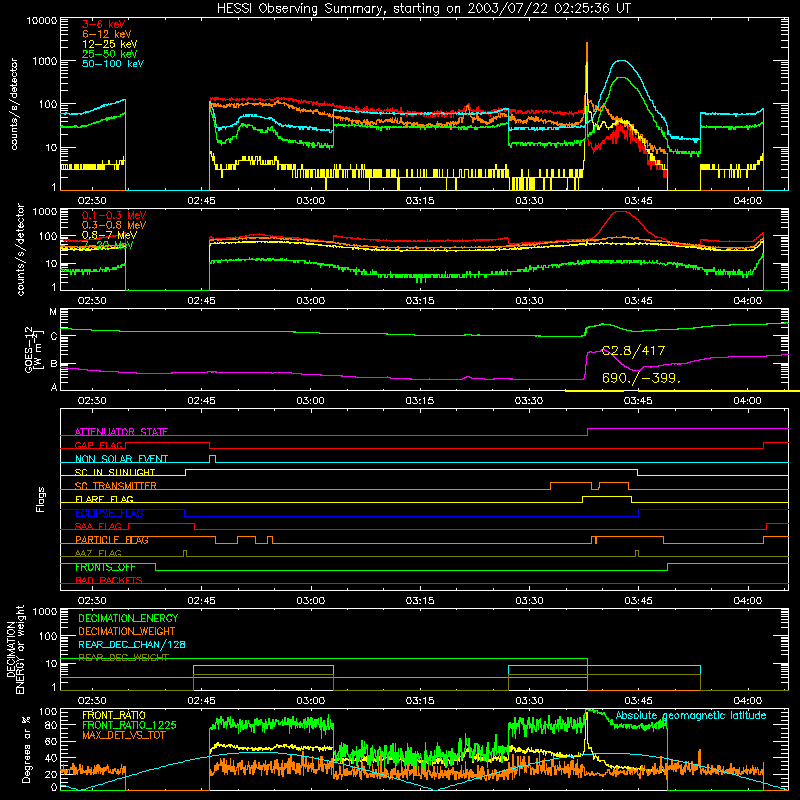The image size is (800, 800).
Task: Select the 12-25 keV legend label
Action: pyautogui.click(x=110, y=44)
